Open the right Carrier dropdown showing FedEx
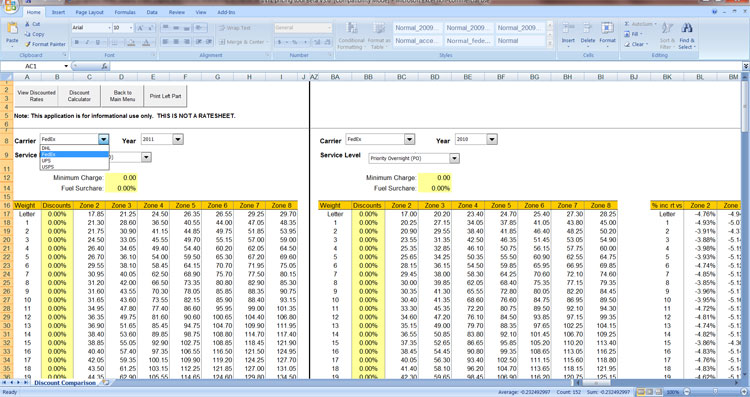Viewport: 750px width, 397px height. [409, 139]
